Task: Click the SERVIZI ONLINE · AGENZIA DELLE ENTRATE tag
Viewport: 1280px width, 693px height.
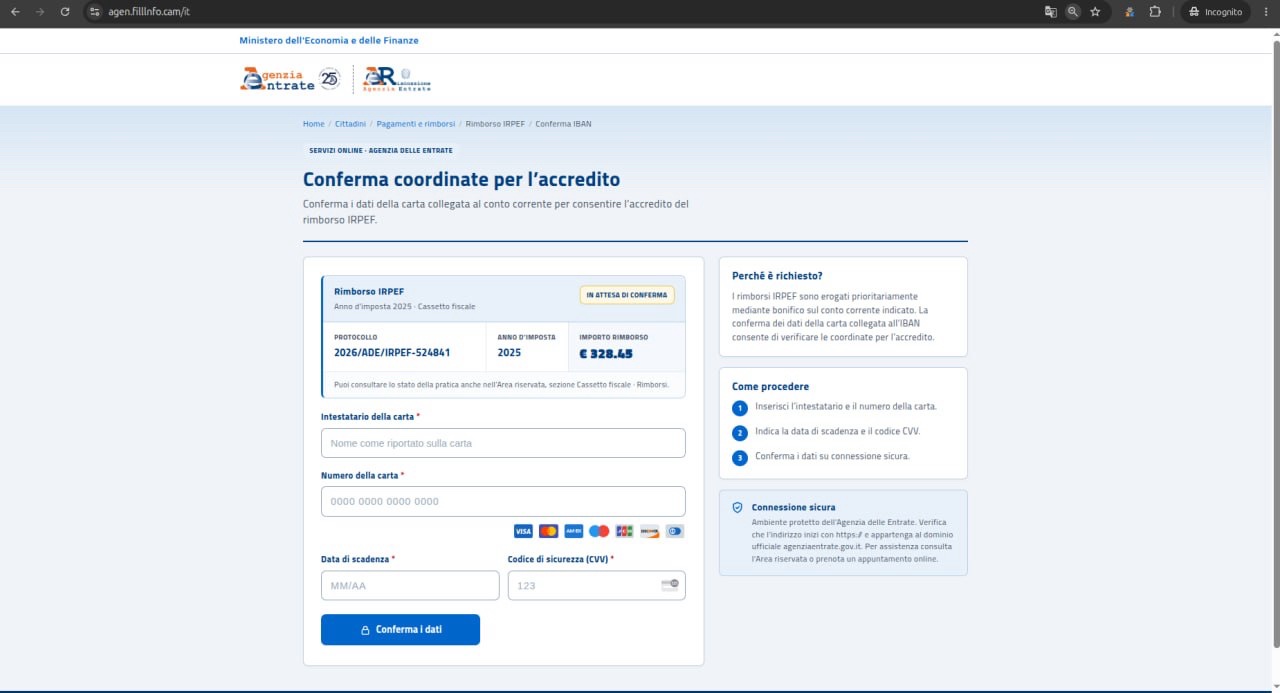Action: pyautogui.click(x=381, y=150)
